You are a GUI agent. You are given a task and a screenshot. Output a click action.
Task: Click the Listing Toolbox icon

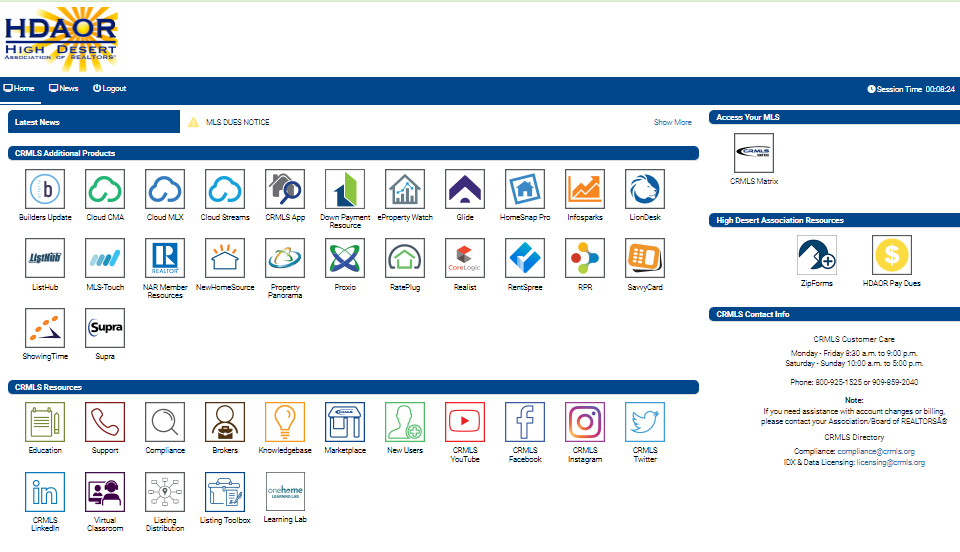tap(225, 492)
